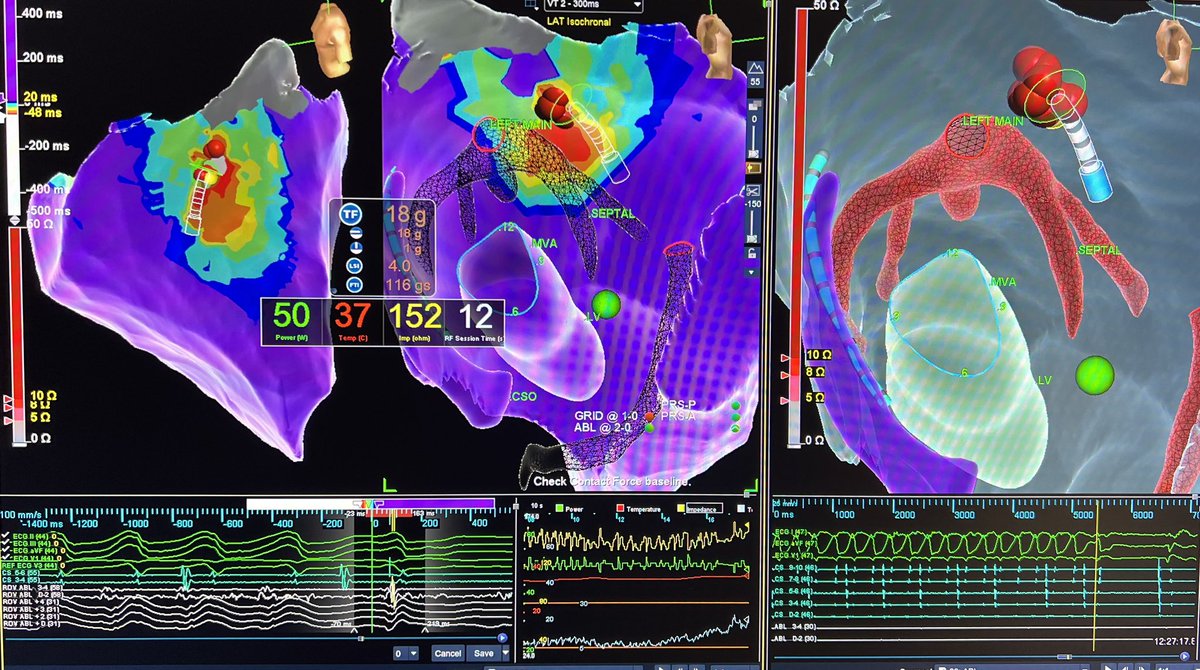
Task: Click the Save button
Action: (x=483, y=653)
